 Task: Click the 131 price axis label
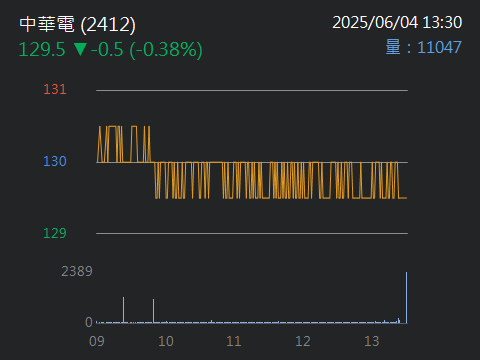coord(55,89)
